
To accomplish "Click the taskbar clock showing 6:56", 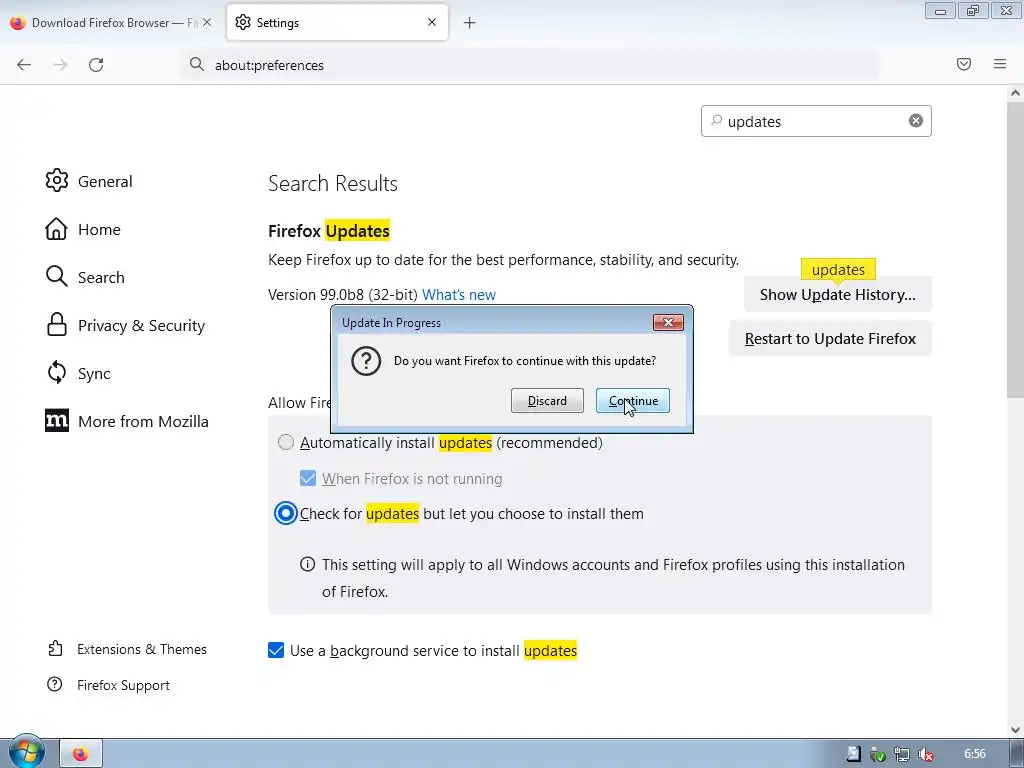I will click(x=975, y=754).
